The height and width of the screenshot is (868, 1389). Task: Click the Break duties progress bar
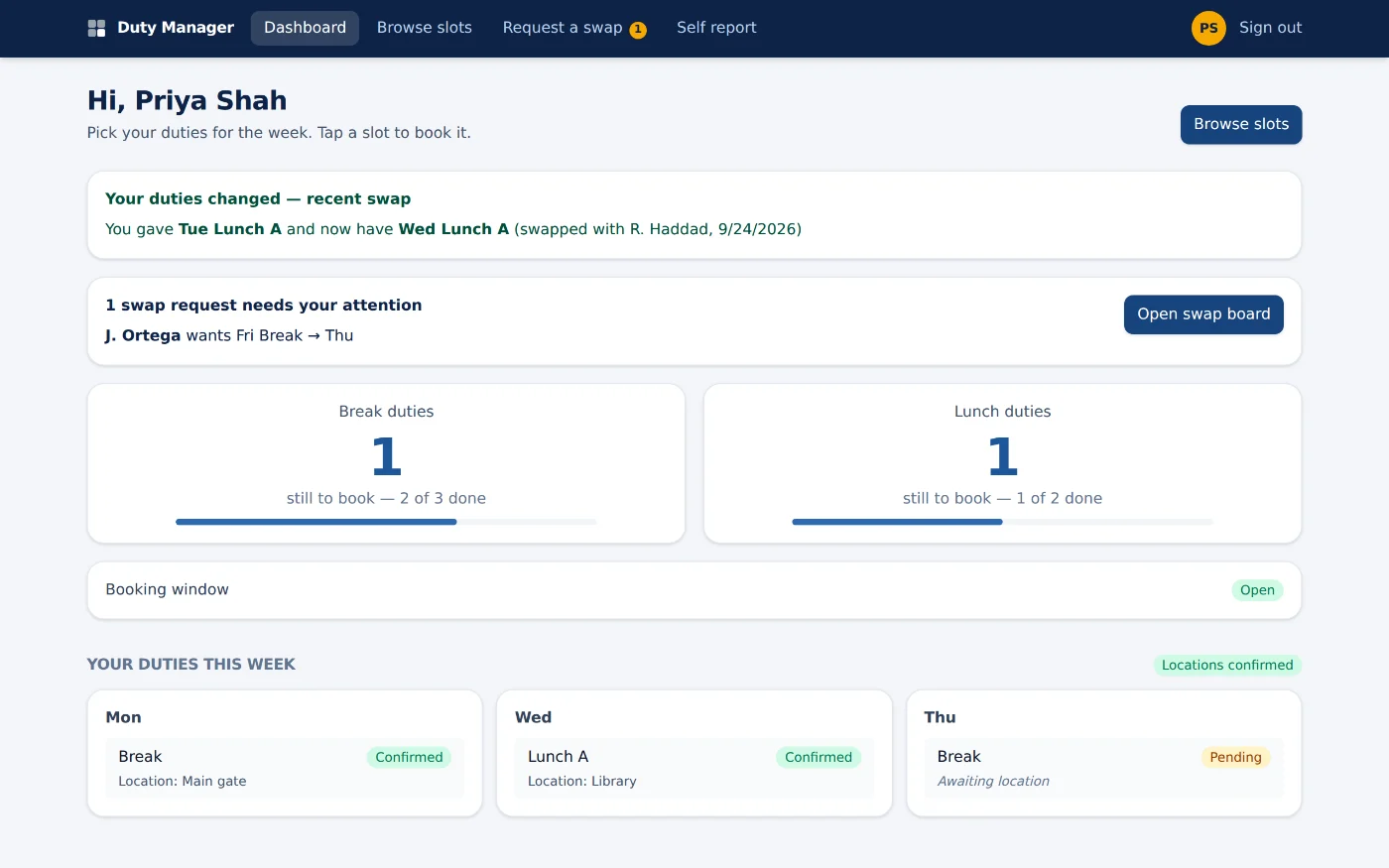tap(386, 522)
